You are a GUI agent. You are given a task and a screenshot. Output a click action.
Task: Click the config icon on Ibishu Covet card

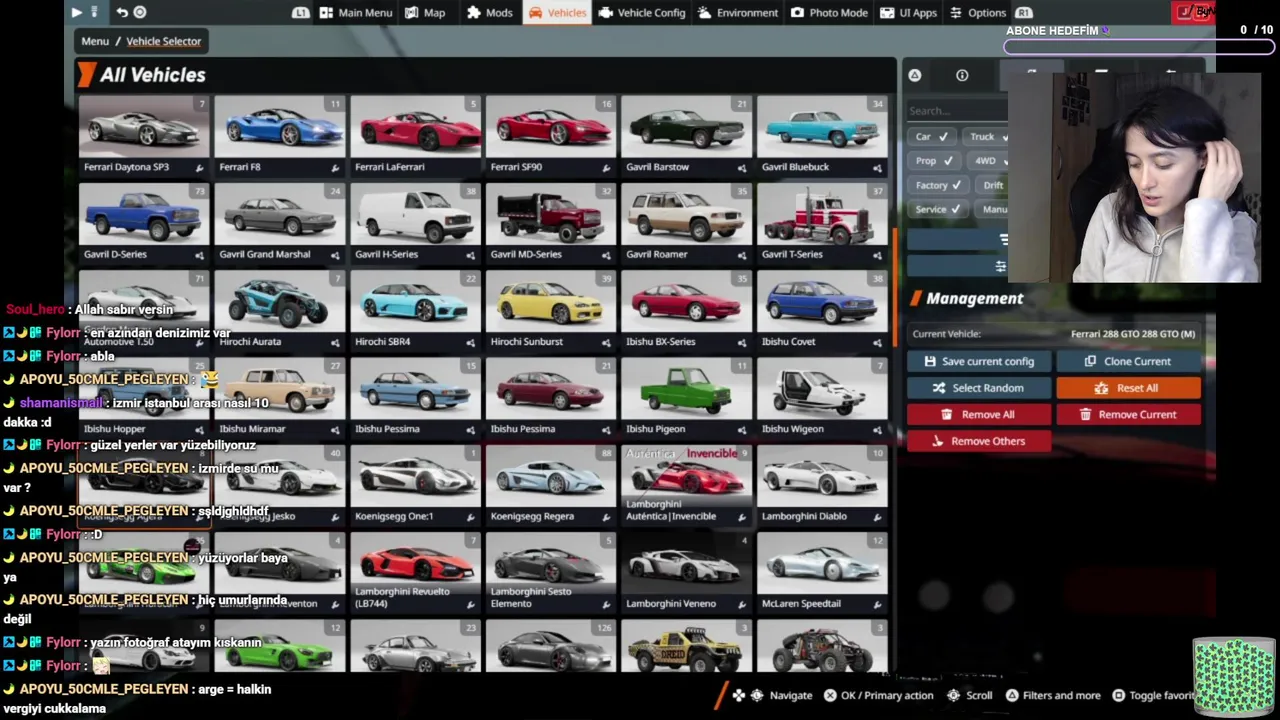(x=877, y=342)
